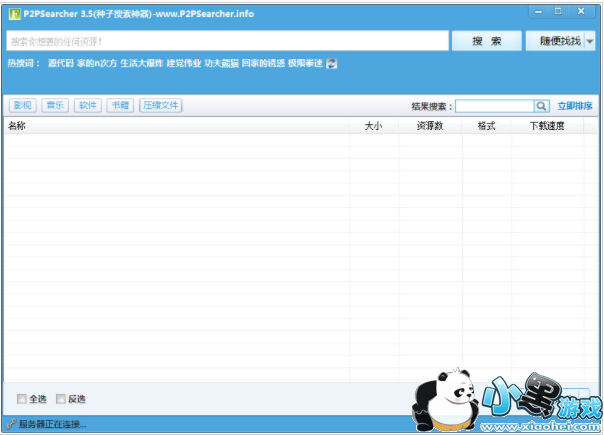
Task: Select the 压缩文件 filter tab
Action: 161,105
